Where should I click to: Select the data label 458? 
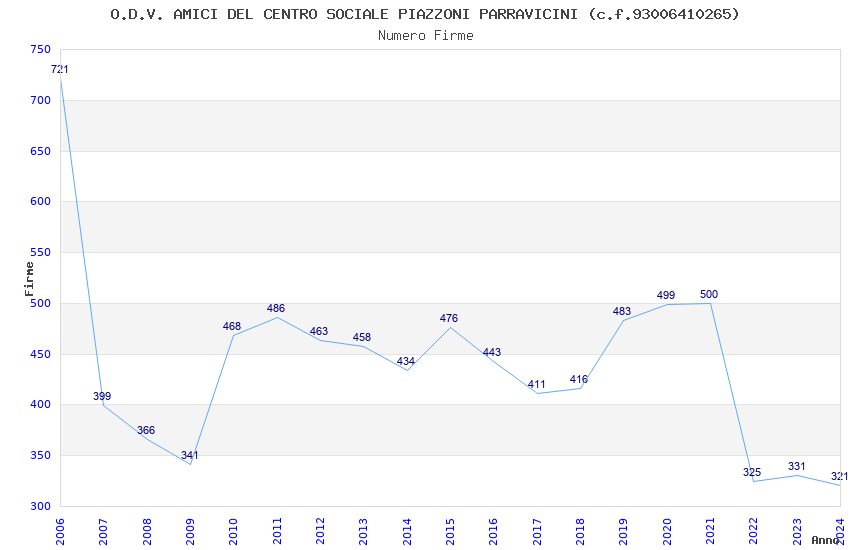[x=362, y=337]
